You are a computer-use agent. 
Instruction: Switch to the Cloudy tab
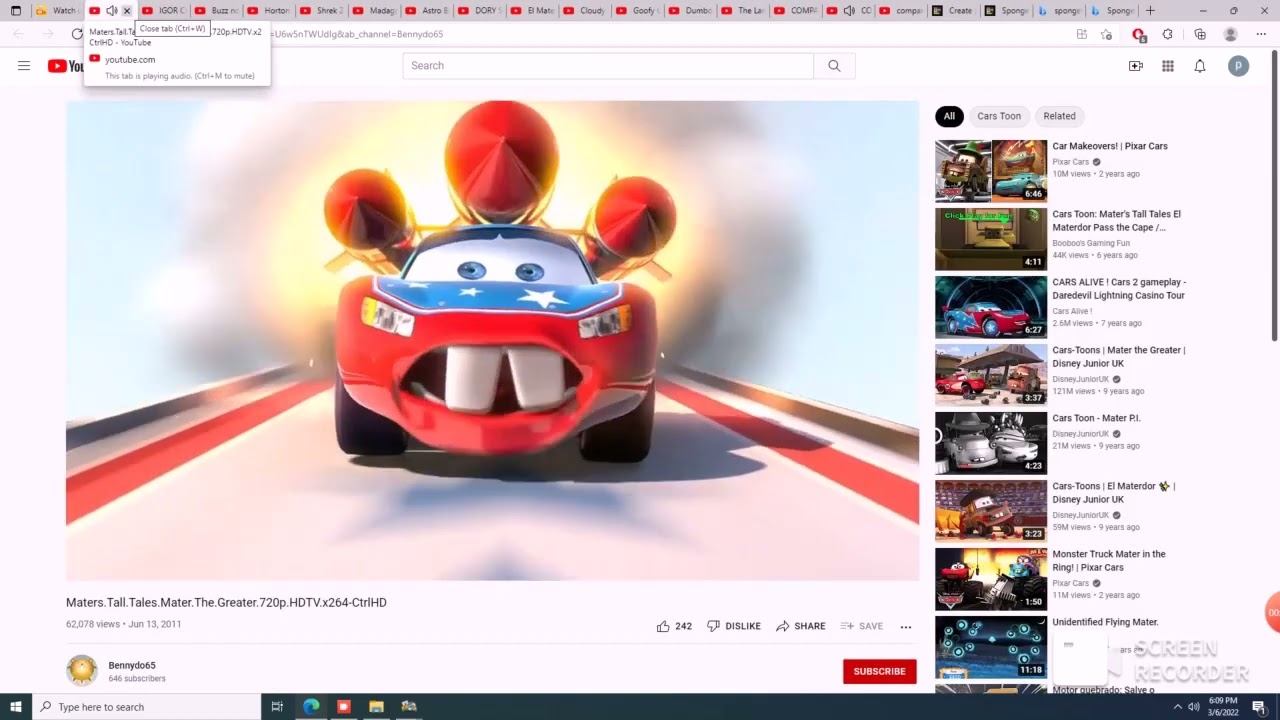585,11
